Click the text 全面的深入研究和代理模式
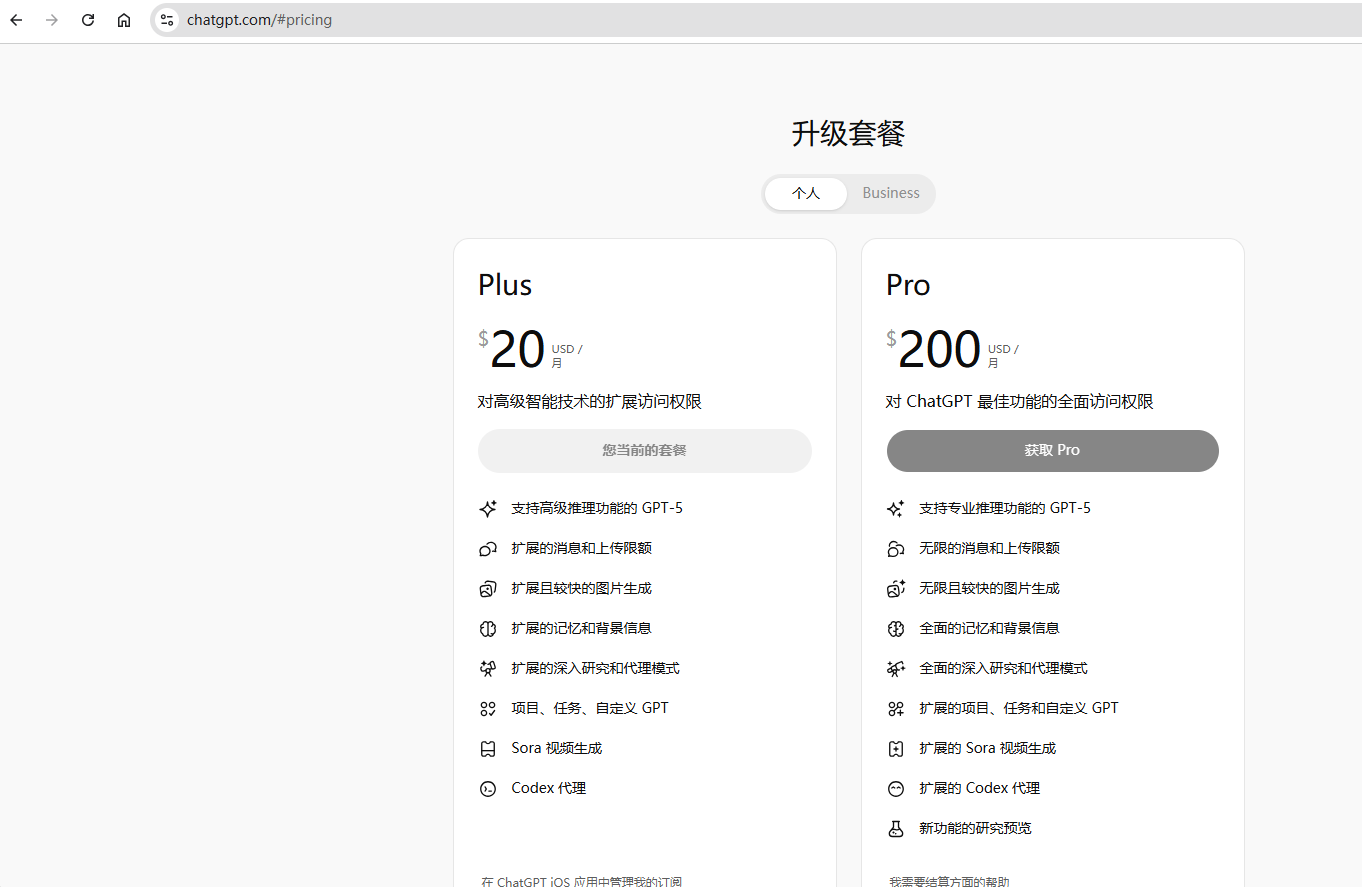This screenshot has height=887, width=1362. coord(1004,668)
